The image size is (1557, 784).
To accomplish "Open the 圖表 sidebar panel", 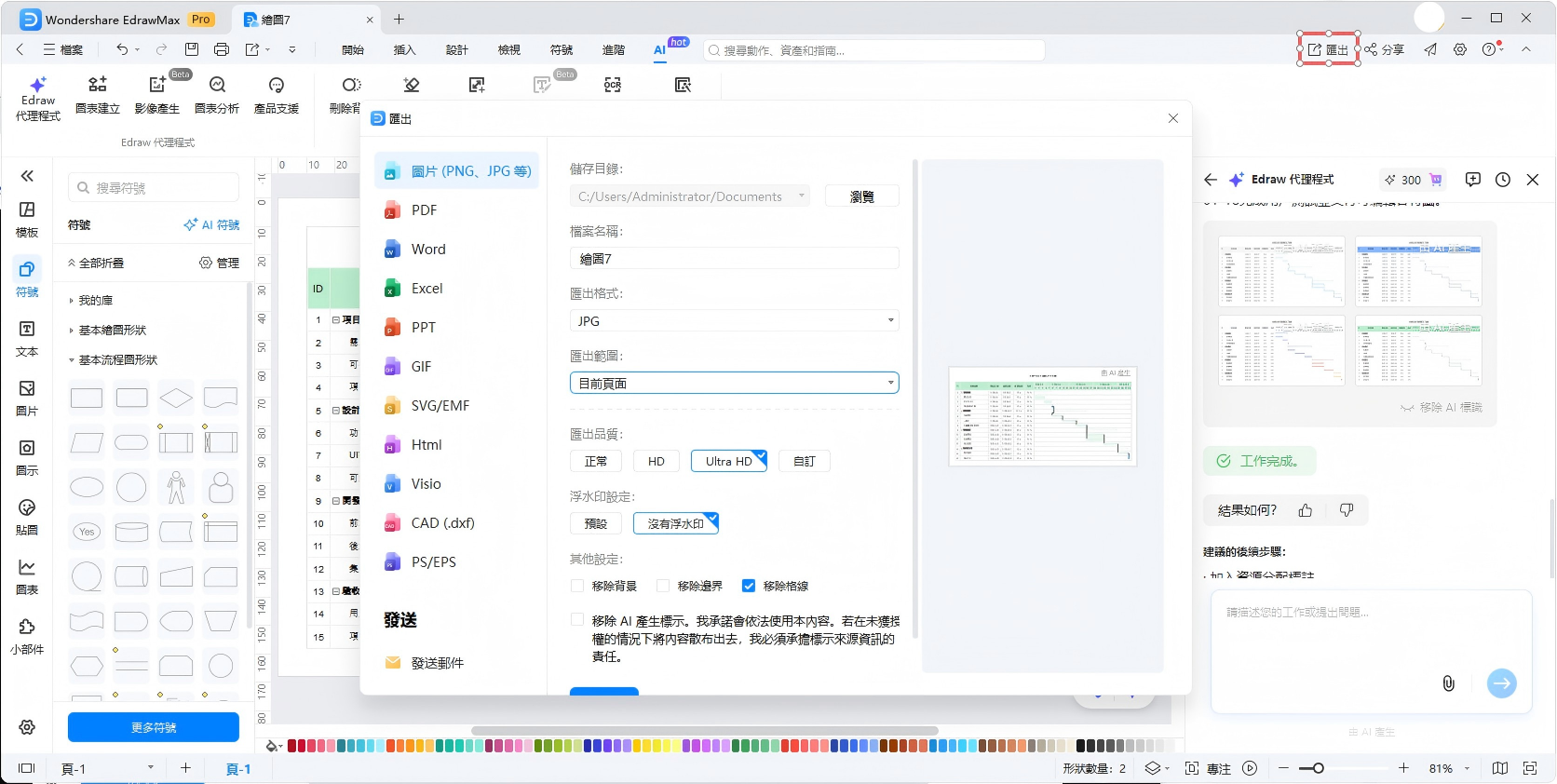I will (27, 577).
